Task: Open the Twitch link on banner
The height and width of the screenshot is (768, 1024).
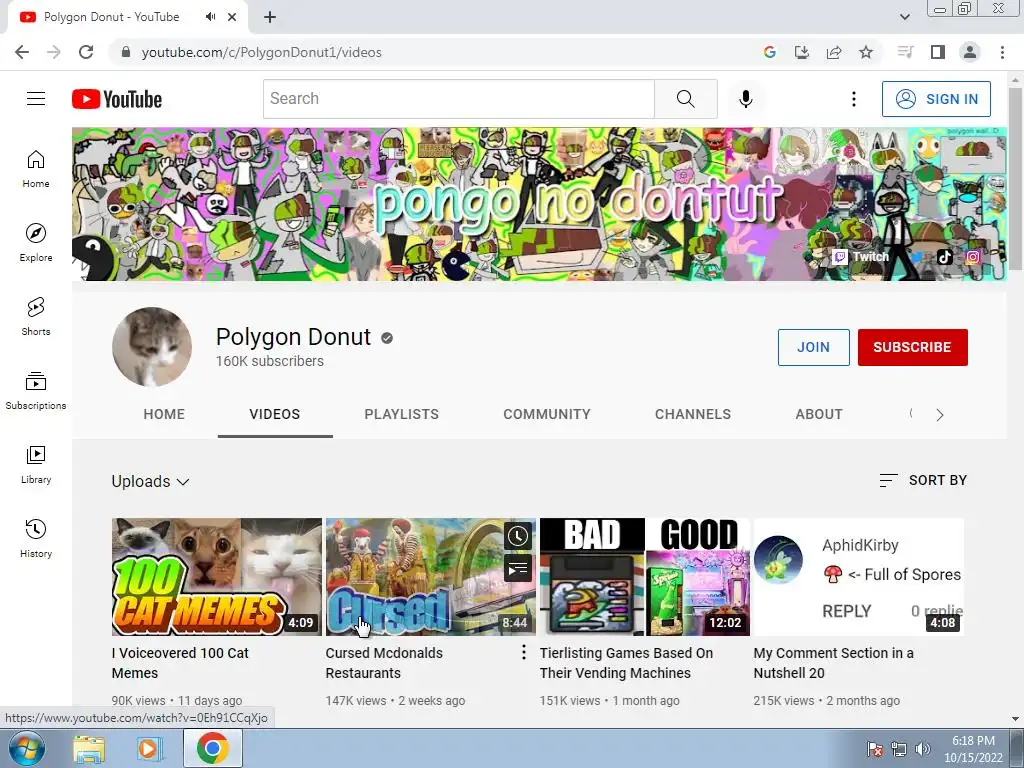Action: [861, 257]
